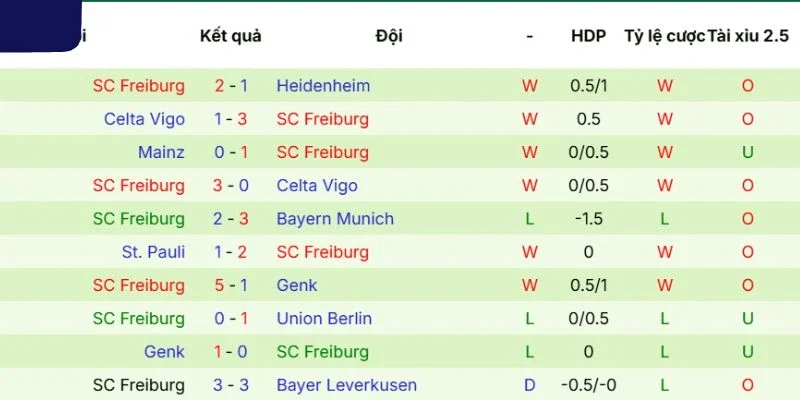The width and height of the screenshot is (800, 400).
Task: Select the Bayern Munich team name
Action: pos(335,219)
